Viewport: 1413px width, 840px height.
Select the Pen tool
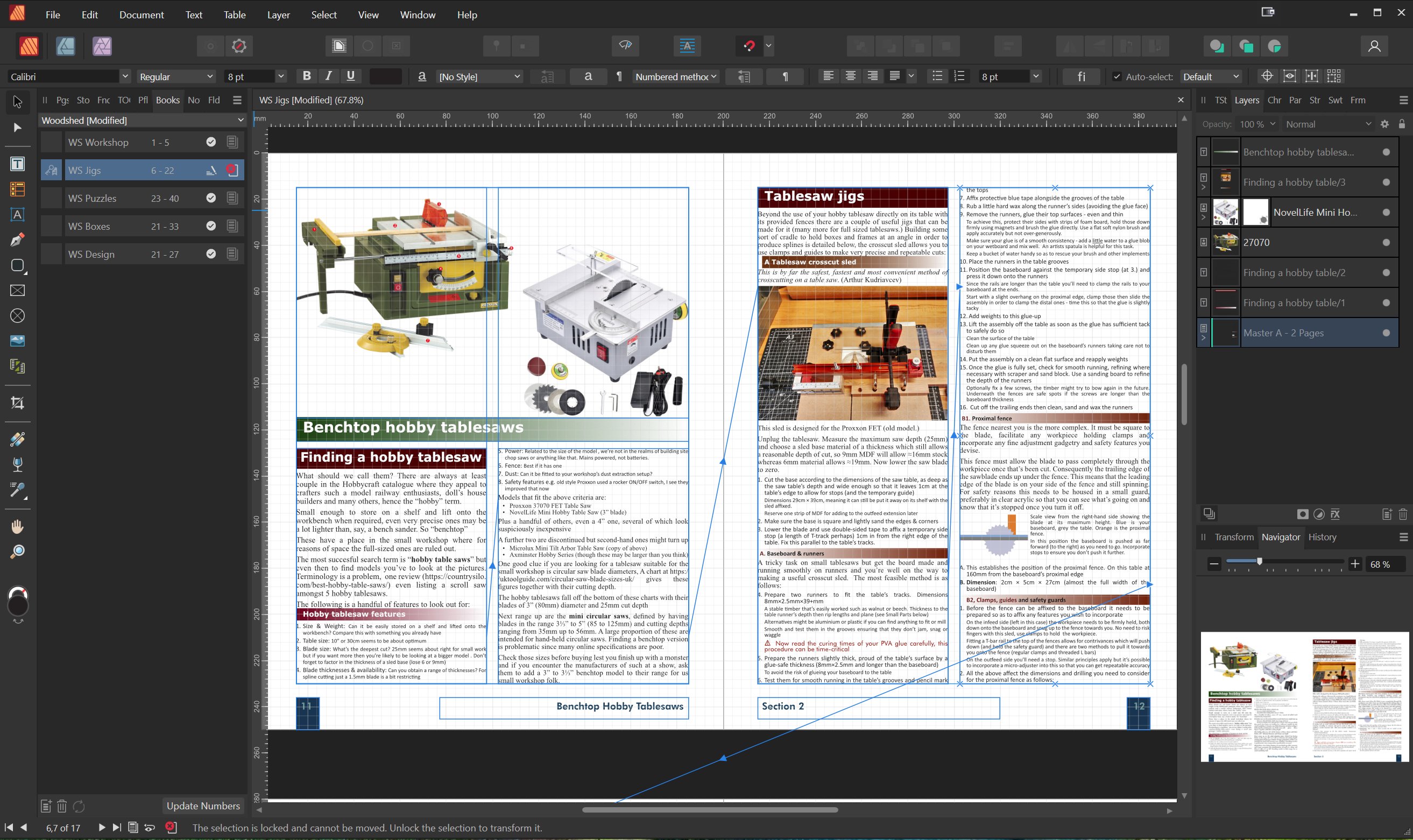[x=18, y=240]
